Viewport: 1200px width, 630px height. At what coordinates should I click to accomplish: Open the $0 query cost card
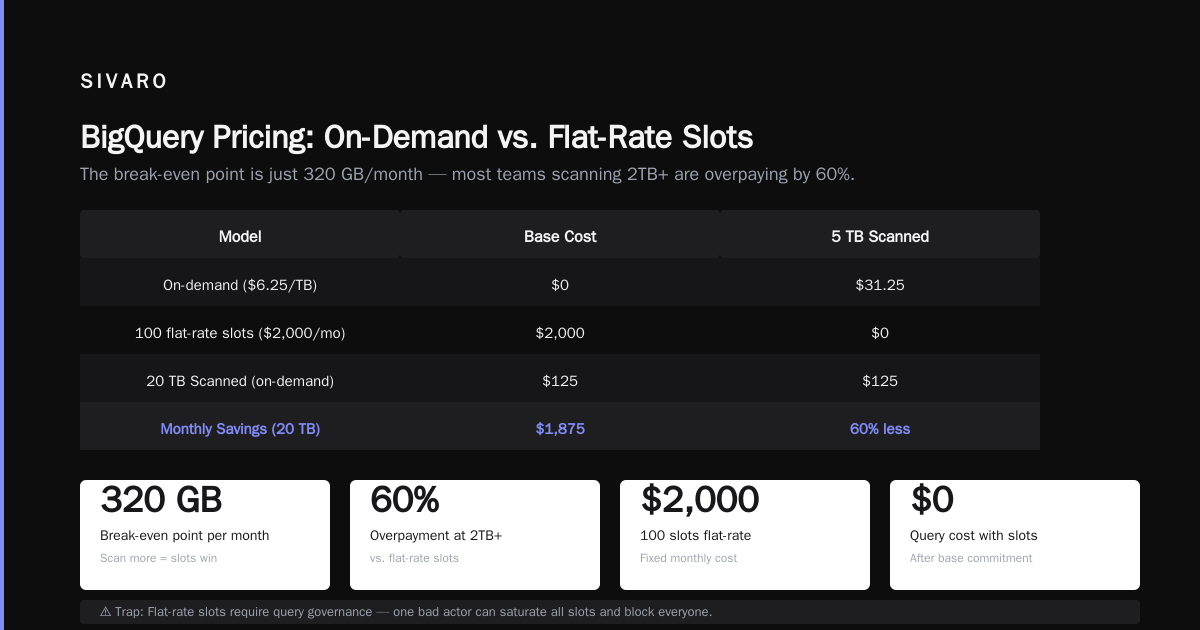[1015, 535]
